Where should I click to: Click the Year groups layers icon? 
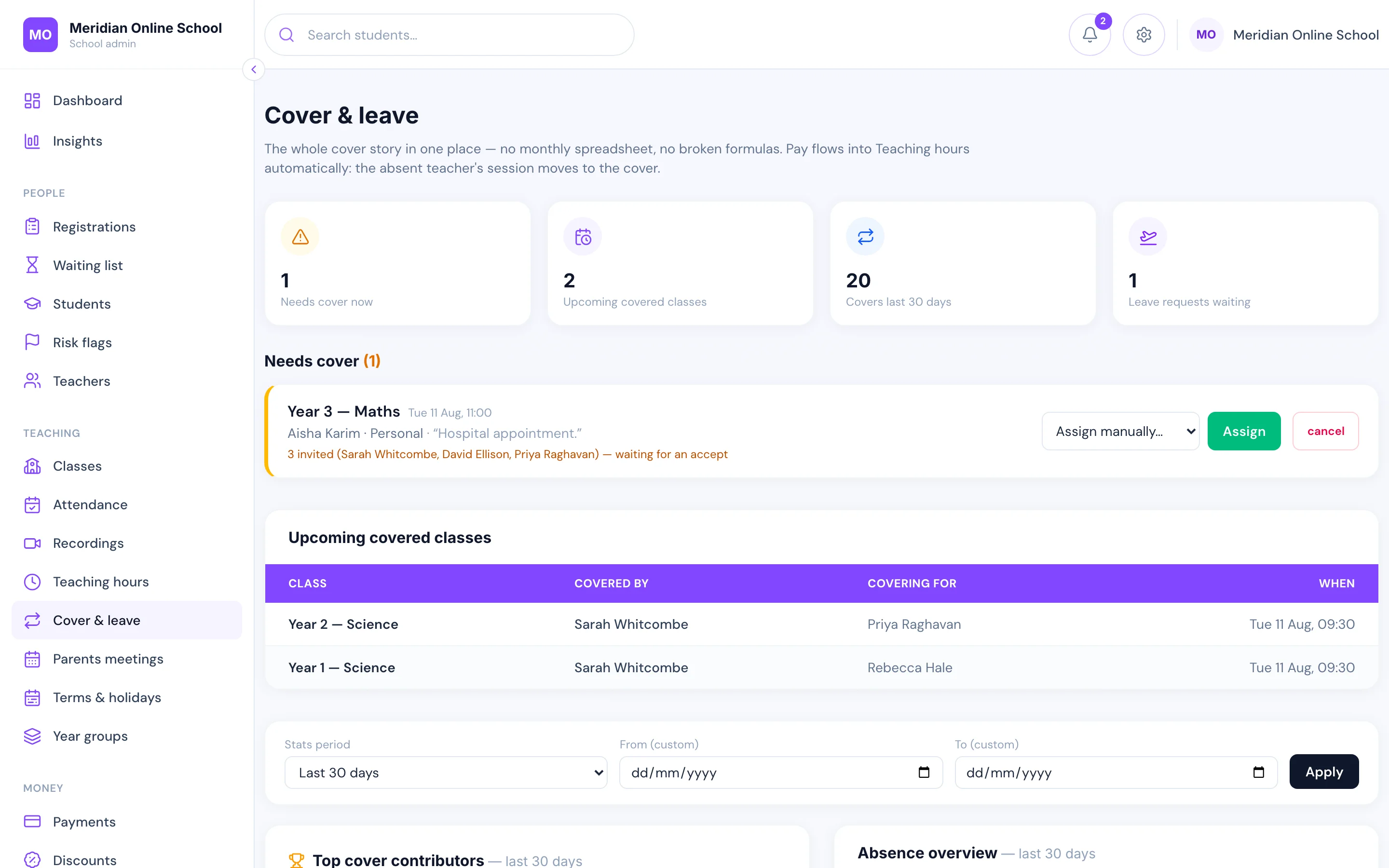pyautogui.click(x=32, y=736)
